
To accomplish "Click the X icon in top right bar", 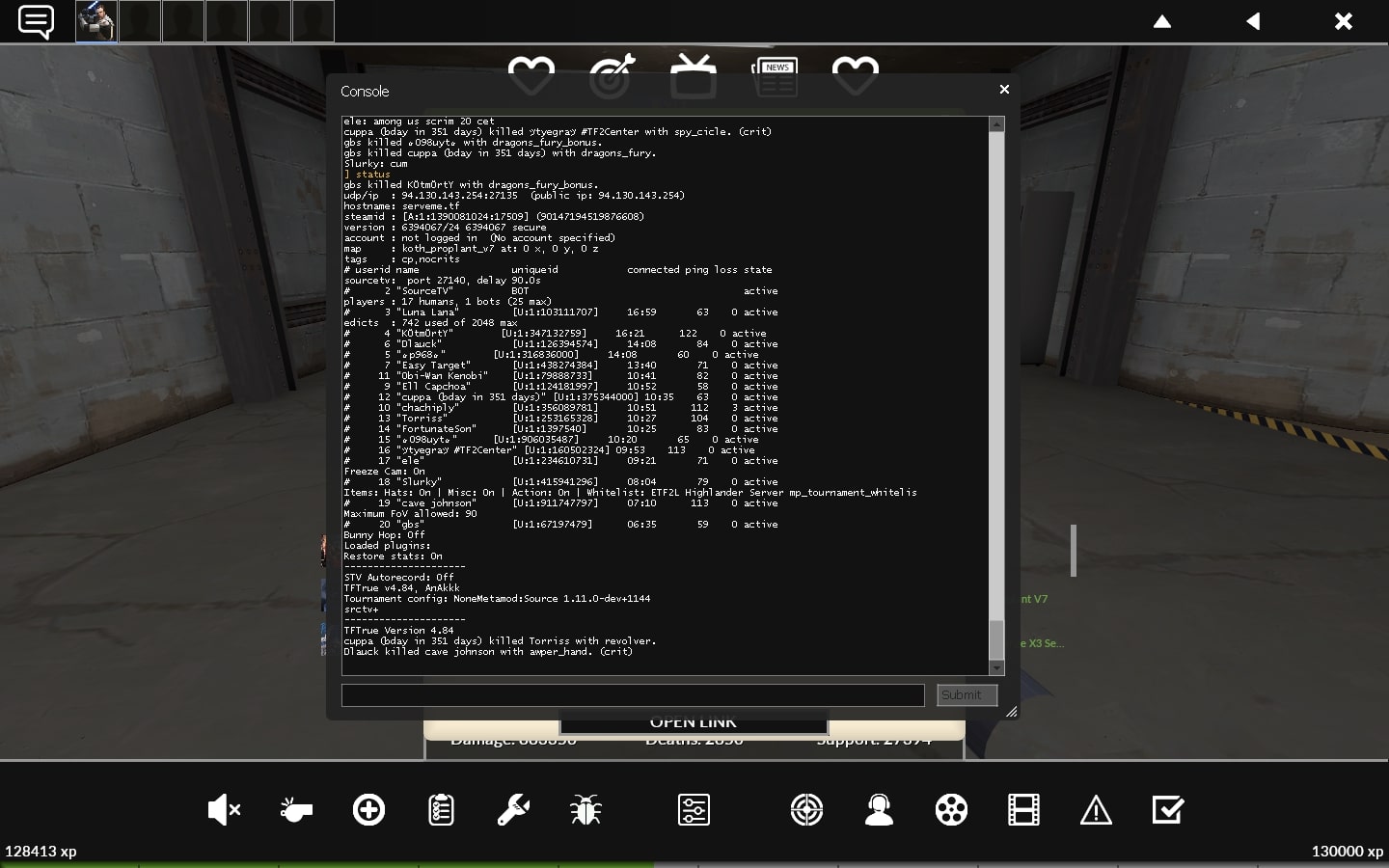I will tap(1344, 21).
